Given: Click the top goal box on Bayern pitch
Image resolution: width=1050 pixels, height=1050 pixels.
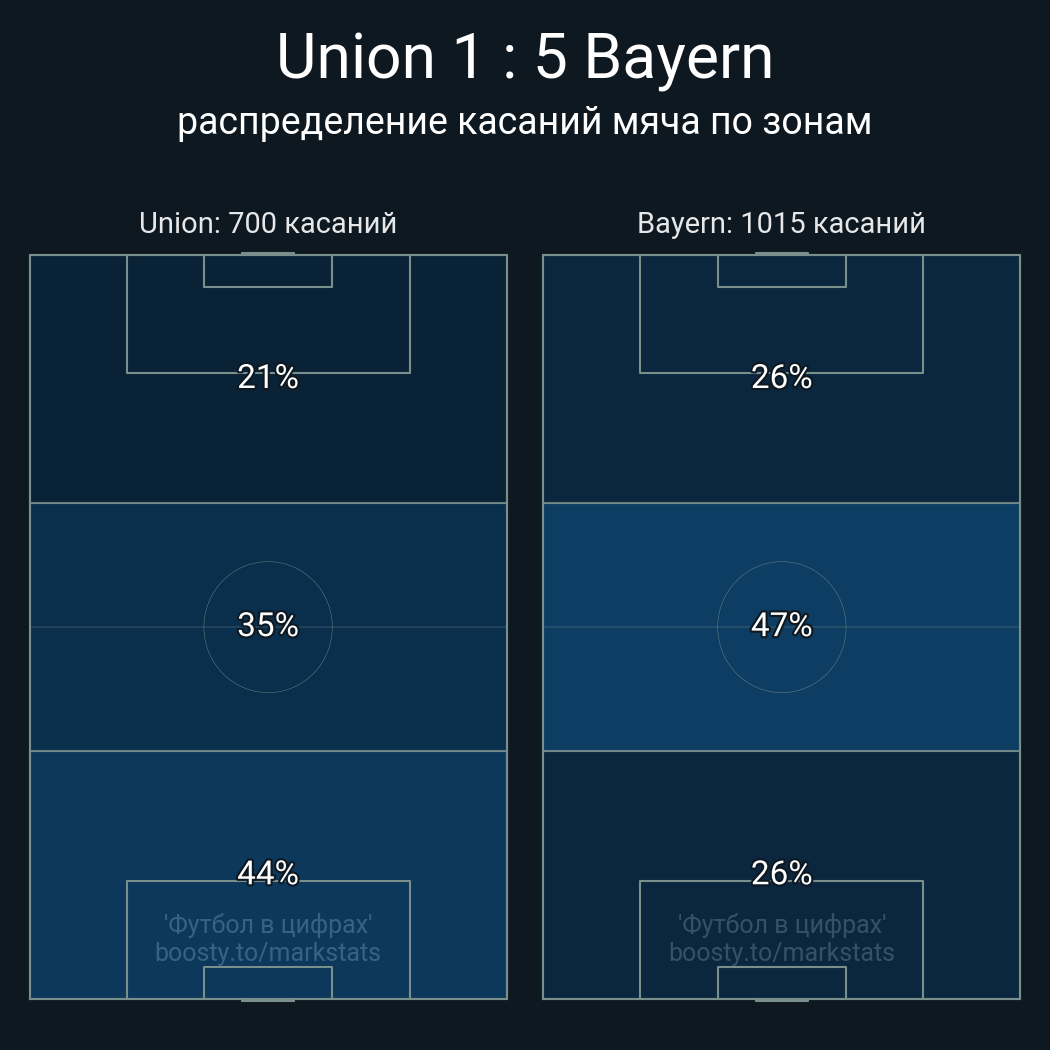Looking at the screenshot, I should pyautogui.click(x=781, y=271).
